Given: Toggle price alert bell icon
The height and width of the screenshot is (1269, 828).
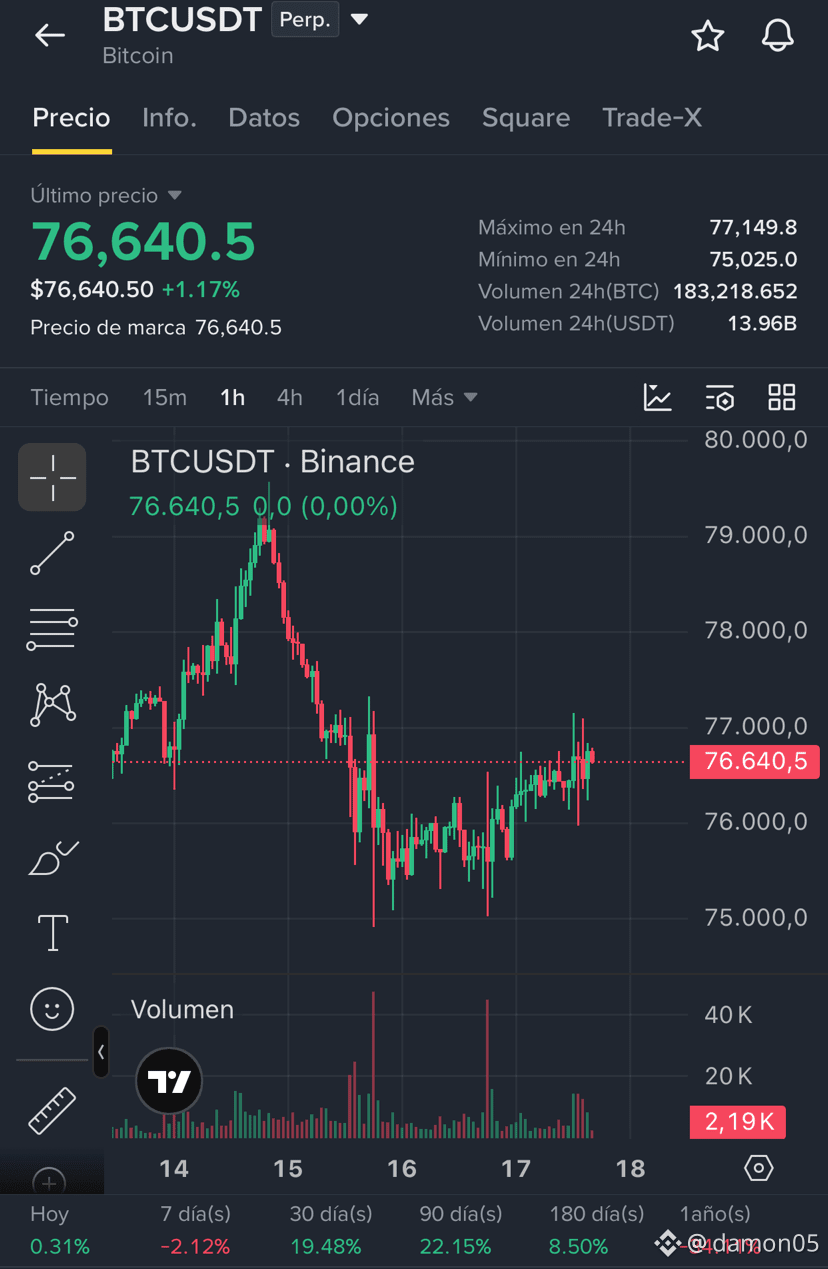Looking at the screenshot, I should 777,36.
